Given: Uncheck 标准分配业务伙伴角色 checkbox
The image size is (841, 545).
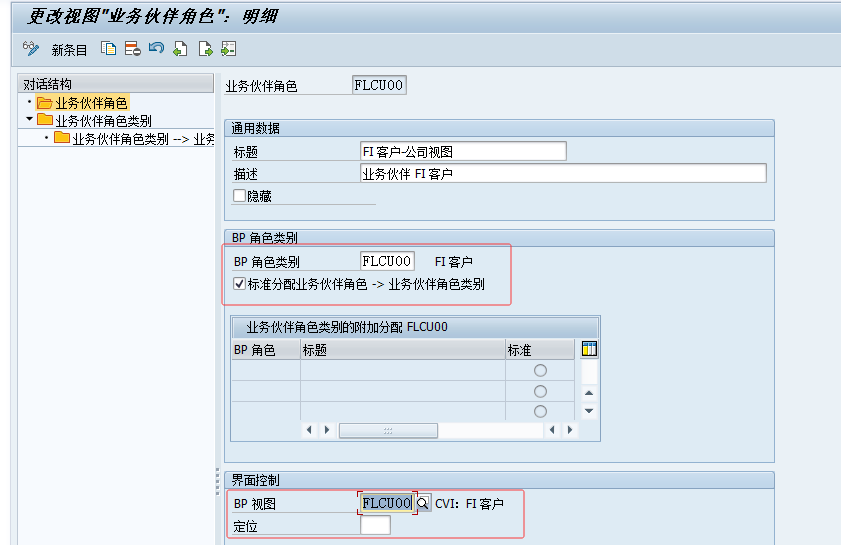Looking at the screenshot, I should (240, 284).
